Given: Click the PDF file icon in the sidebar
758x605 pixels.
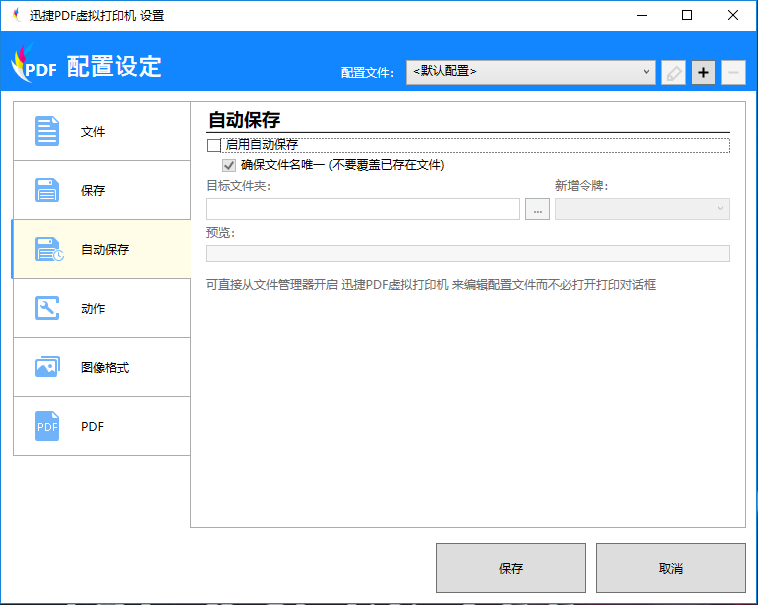Looking at the screenshot, I should [47, 426].
